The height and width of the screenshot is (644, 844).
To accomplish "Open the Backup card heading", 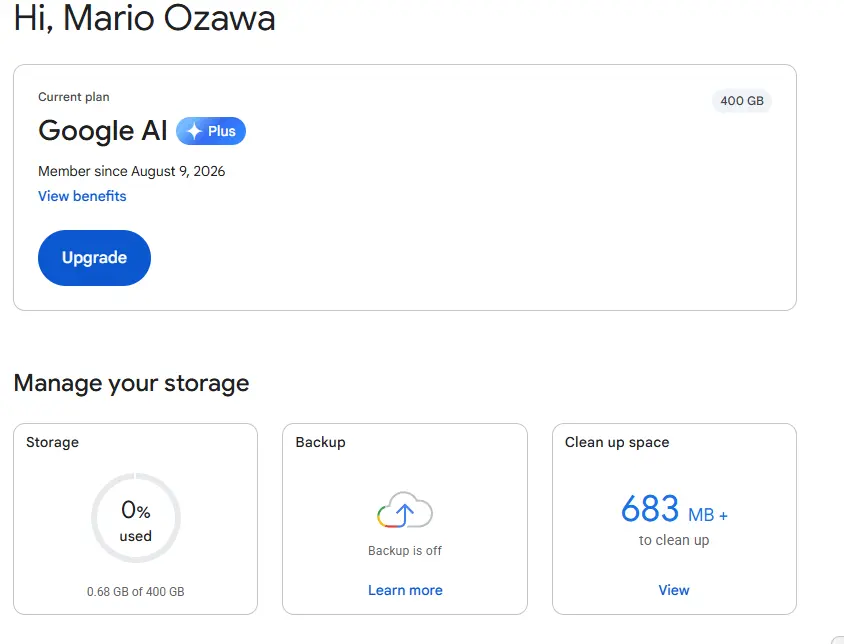I will point(320,442).
